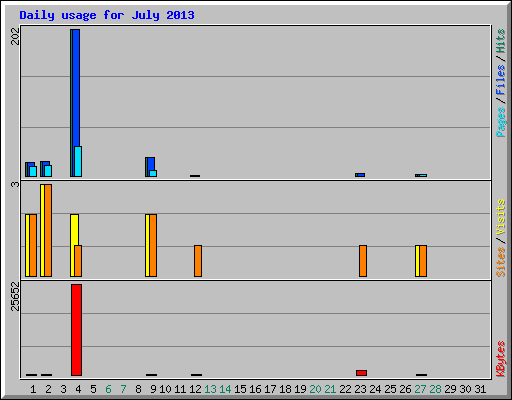The image size is (512, 400).
Task: Click the 202 axis maximum label
Action: [x=15, y=36]
